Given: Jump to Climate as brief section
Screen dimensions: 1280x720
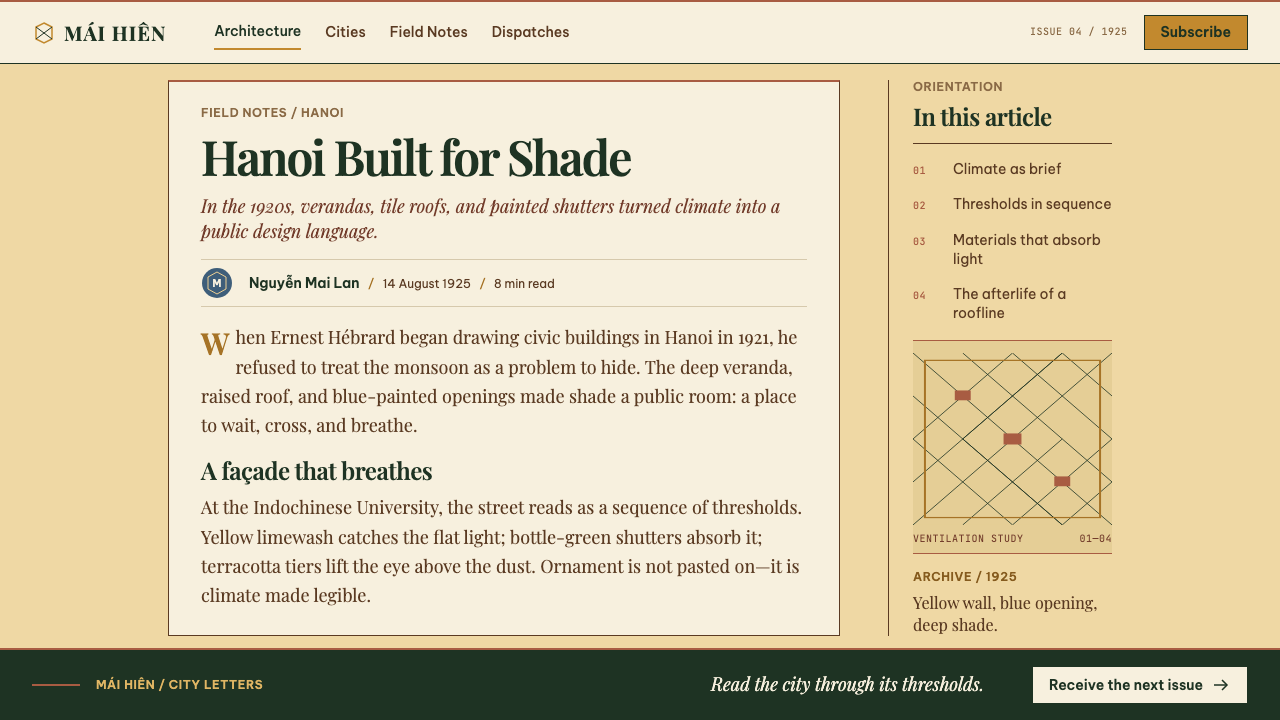Looking at the screenshot, I should click(x=1007, y=169).
